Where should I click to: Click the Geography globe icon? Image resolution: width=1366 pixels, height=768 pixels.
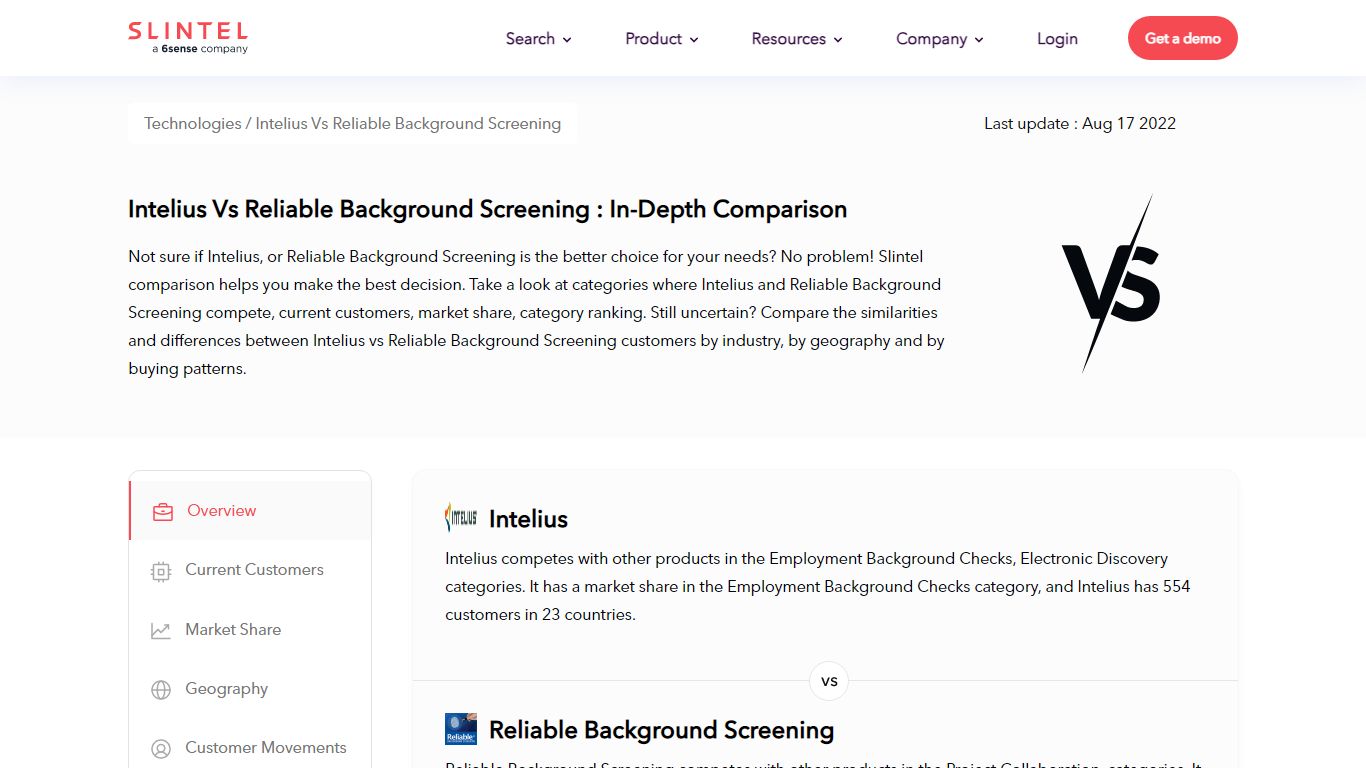161,690
